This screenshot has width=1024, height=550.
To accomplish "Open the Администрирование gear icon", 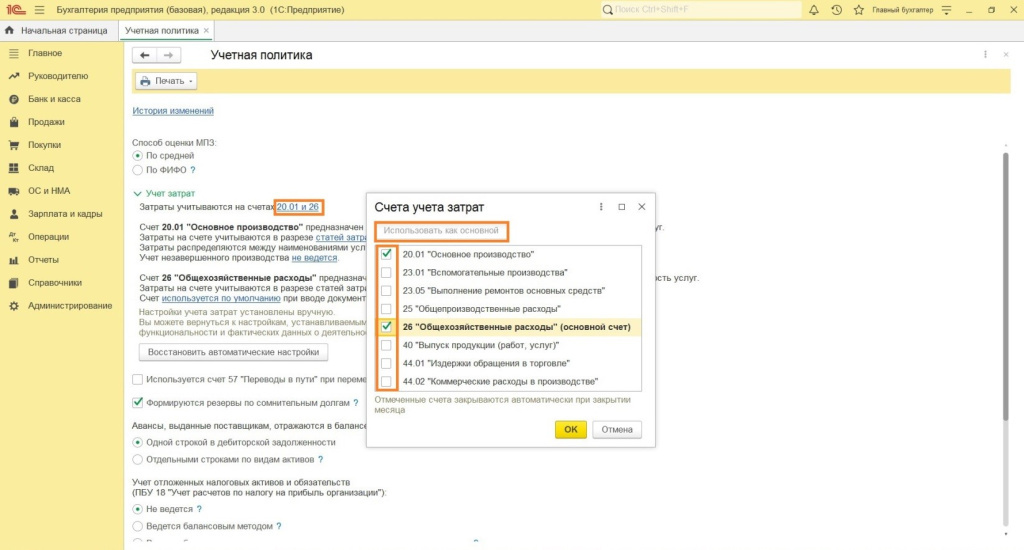I will [14, 305].
